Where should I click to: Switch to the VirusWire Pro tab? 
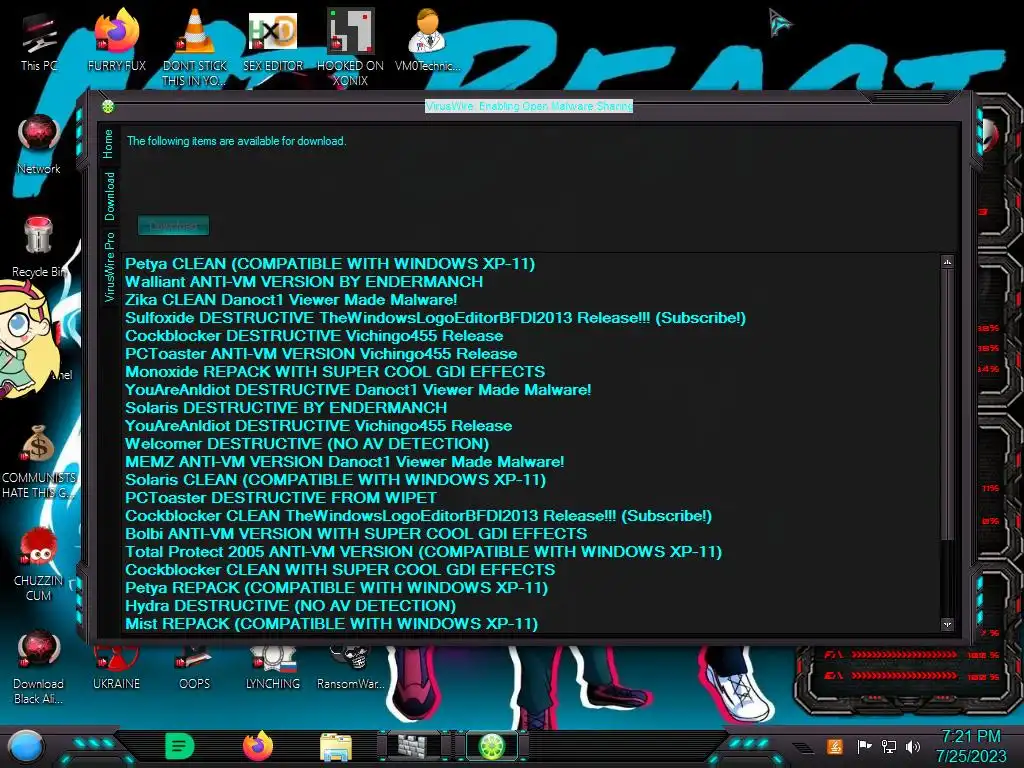[x=109, y=266]
